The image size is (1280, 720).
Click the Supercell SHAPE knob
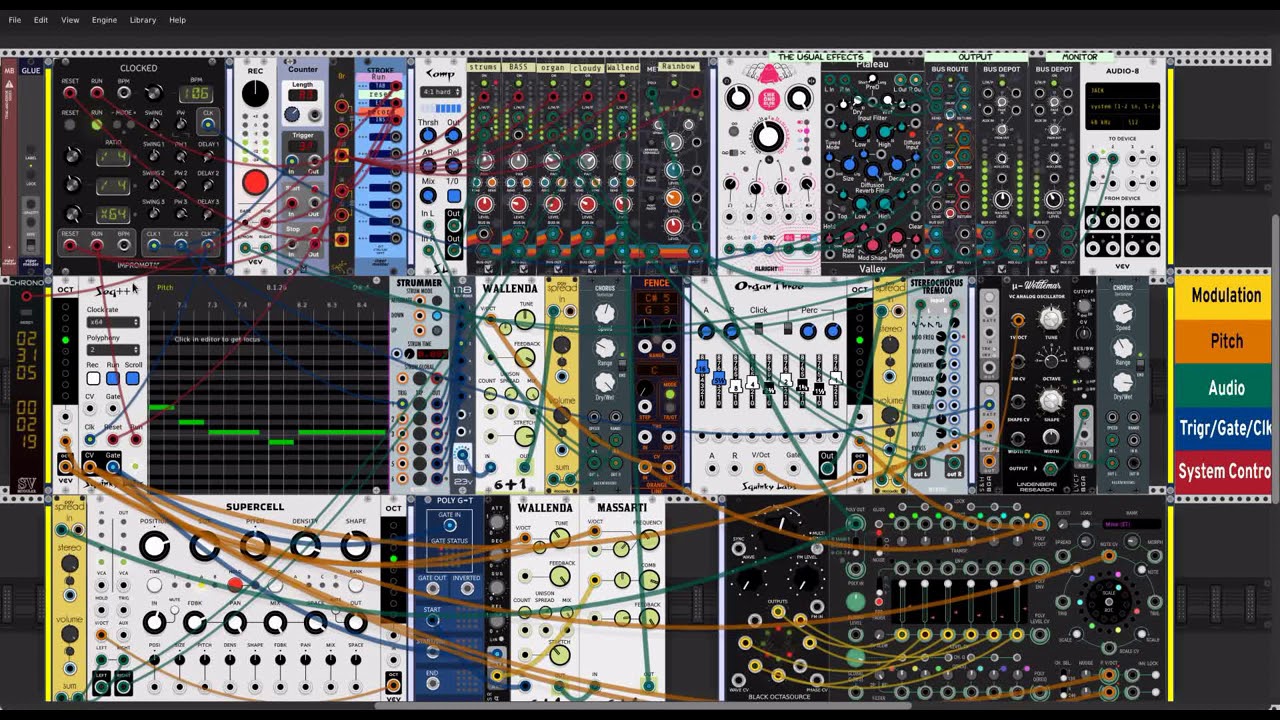pyautogui.click(x=356, y=546)
